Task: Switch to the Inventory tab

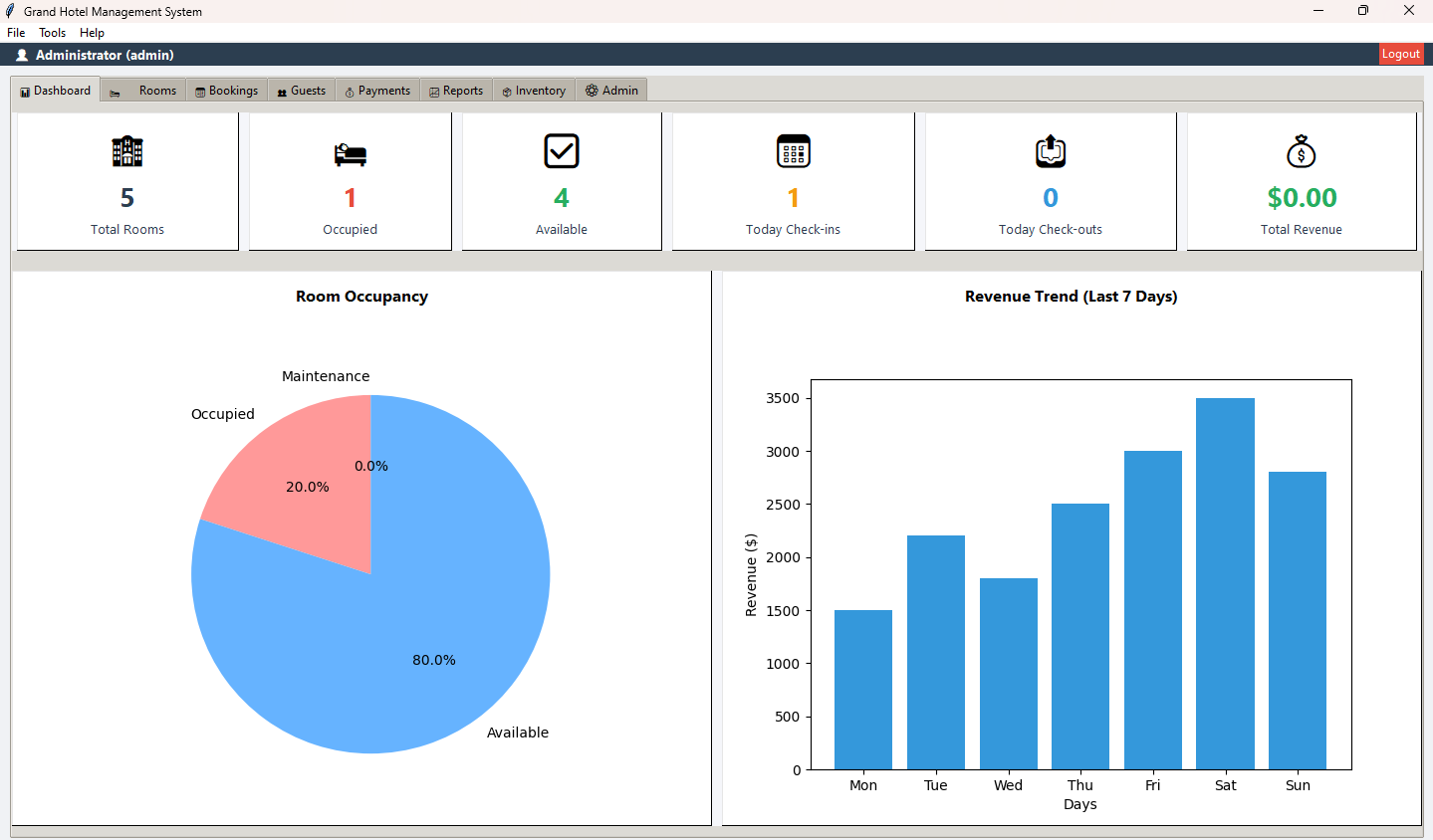Action: (x=534, y=91)
